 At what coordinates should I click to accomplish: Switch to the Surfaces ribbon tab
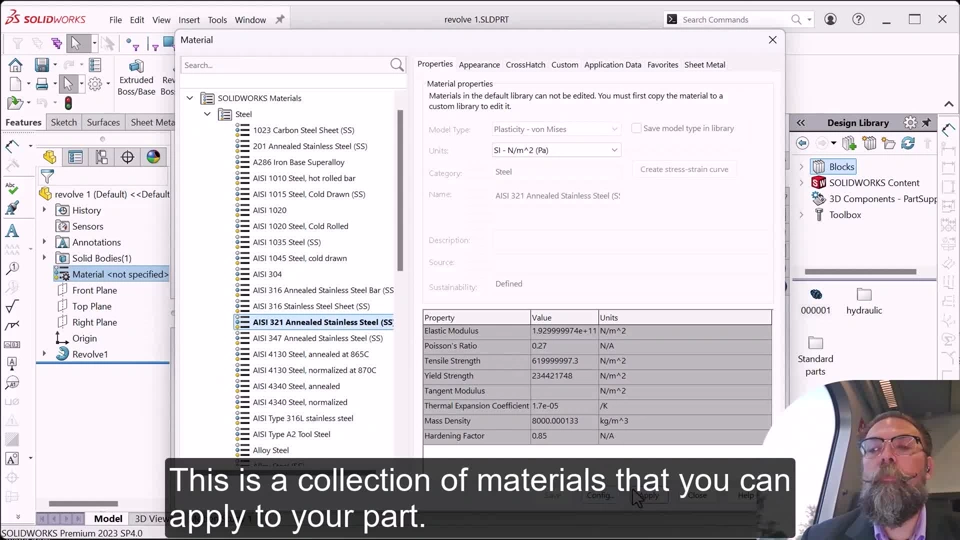103,122
